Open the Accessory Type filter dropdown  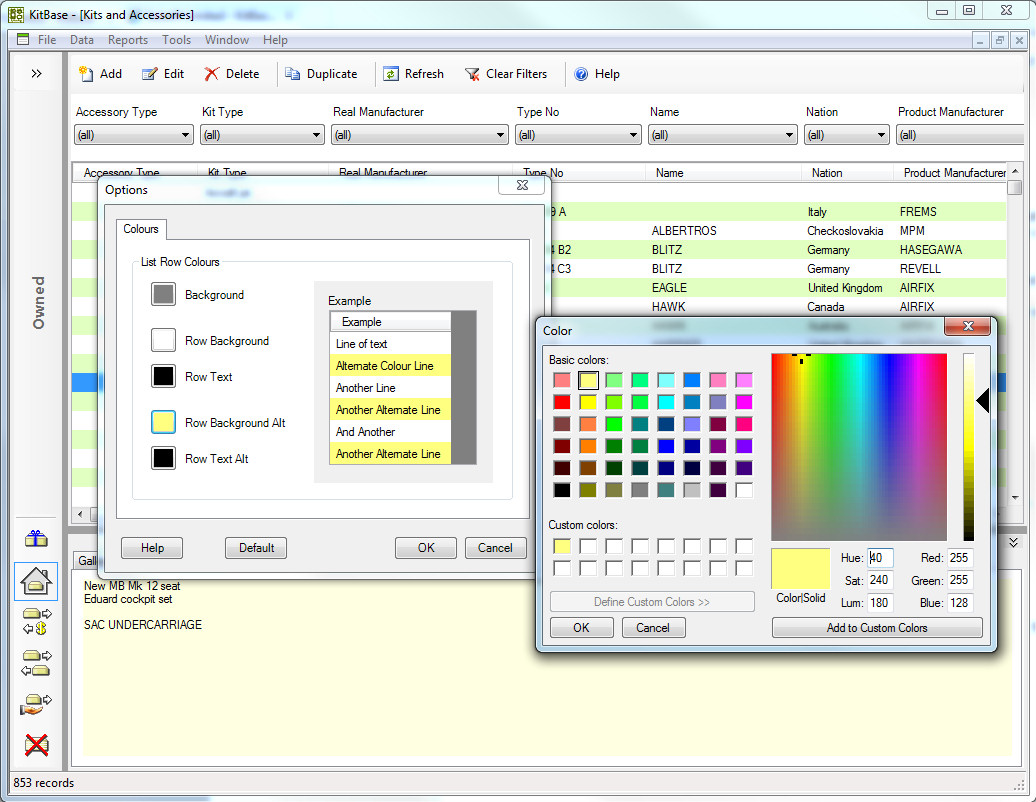click(x=133, y=135)
